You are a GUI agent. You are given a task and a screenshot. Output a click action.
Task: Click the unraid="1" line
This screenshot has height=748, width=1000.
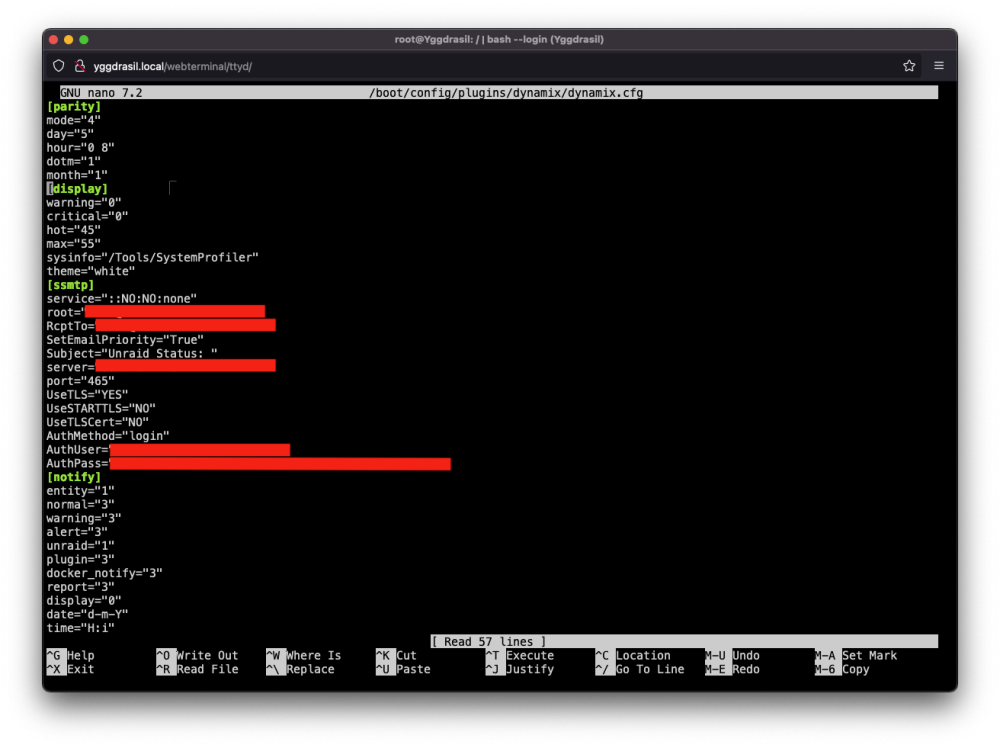pyautogui.click(x=80, y=546)
